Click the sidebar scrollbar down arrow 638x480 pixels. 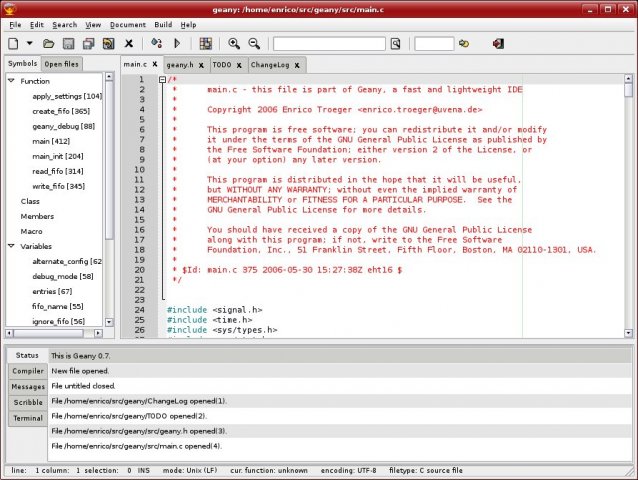click(x=109, y=322)
